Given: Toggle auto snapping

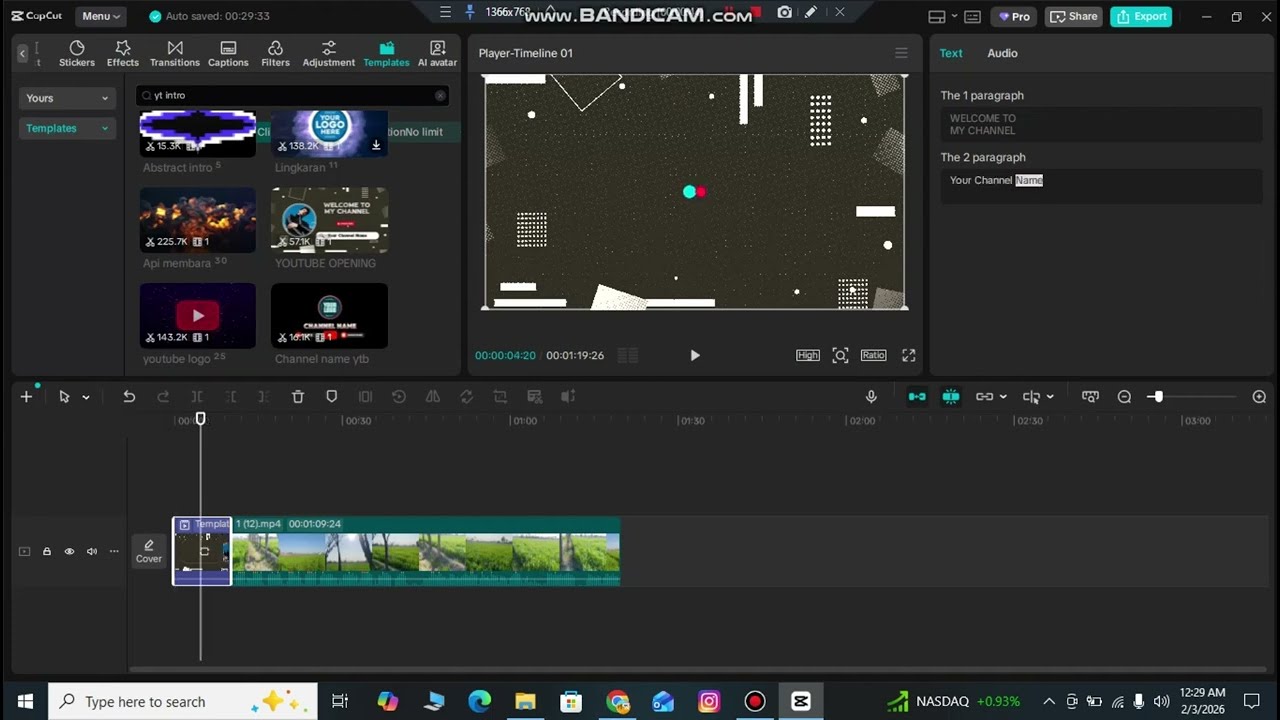Looking at the screenshot, I should tap(951, 397).
